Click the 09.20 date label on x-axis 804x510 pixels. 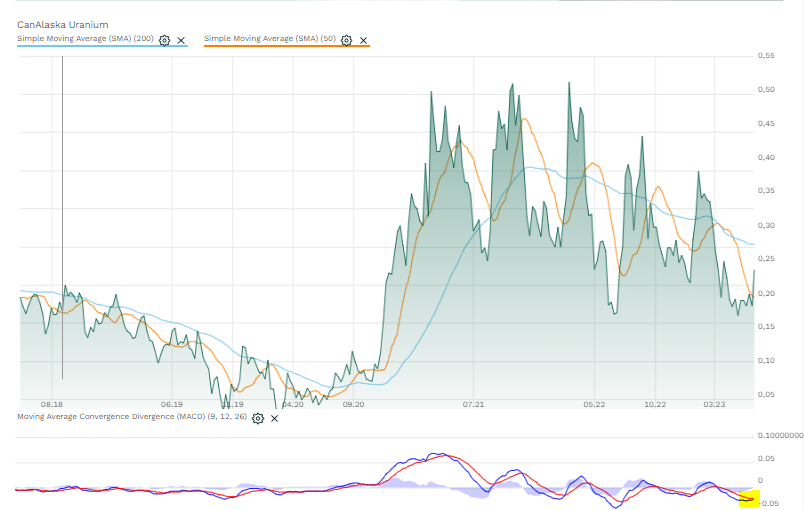tap(353, 405)
